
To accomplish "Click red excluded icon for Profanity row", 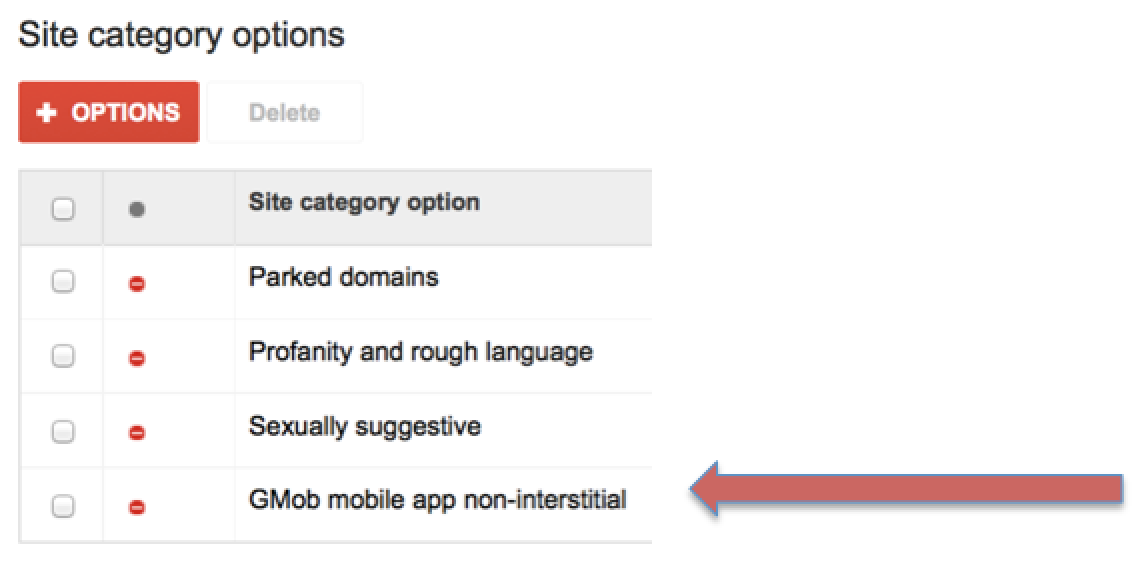I will (x=137, y=358).
